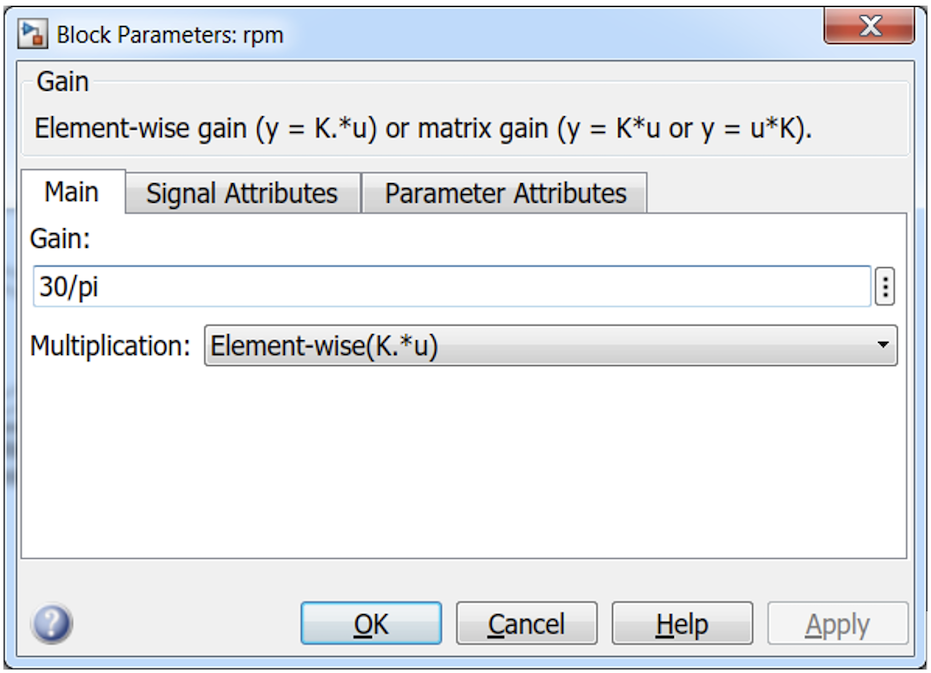Click the 'Gain' group heading text
Screen dimensions: 931x673
(63, 82)
